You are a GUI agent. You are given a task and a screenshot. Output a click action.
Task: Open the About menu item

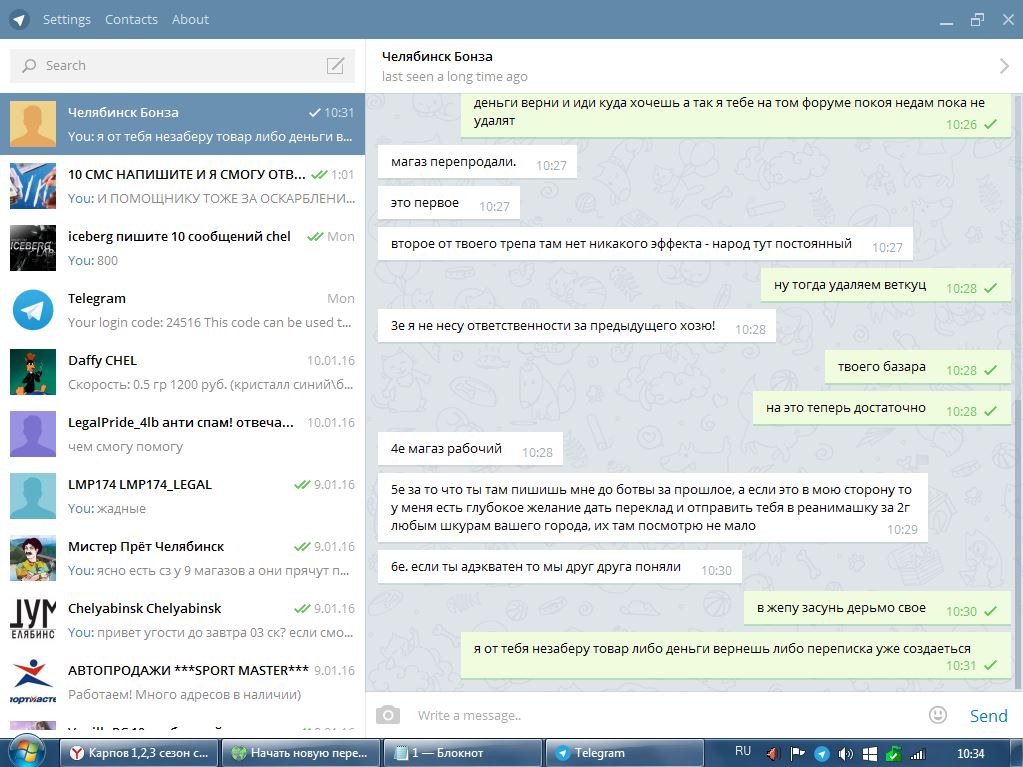pos(191,20)
